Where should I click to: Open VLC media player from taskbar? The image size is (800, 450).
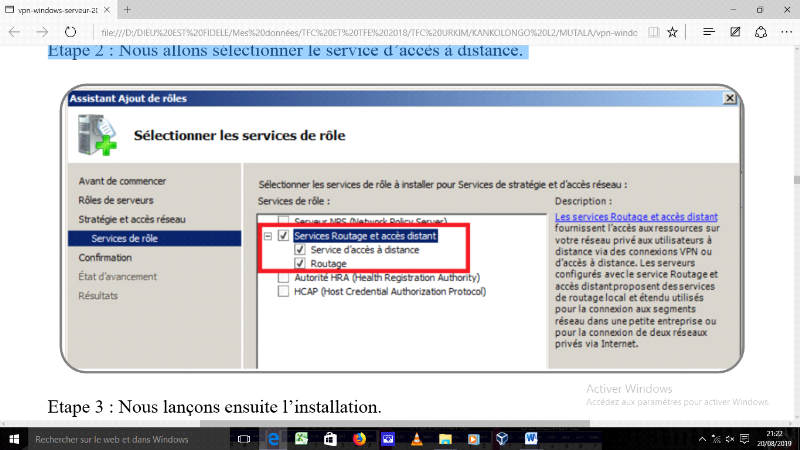pyautogui.click(x=416, y=439)
